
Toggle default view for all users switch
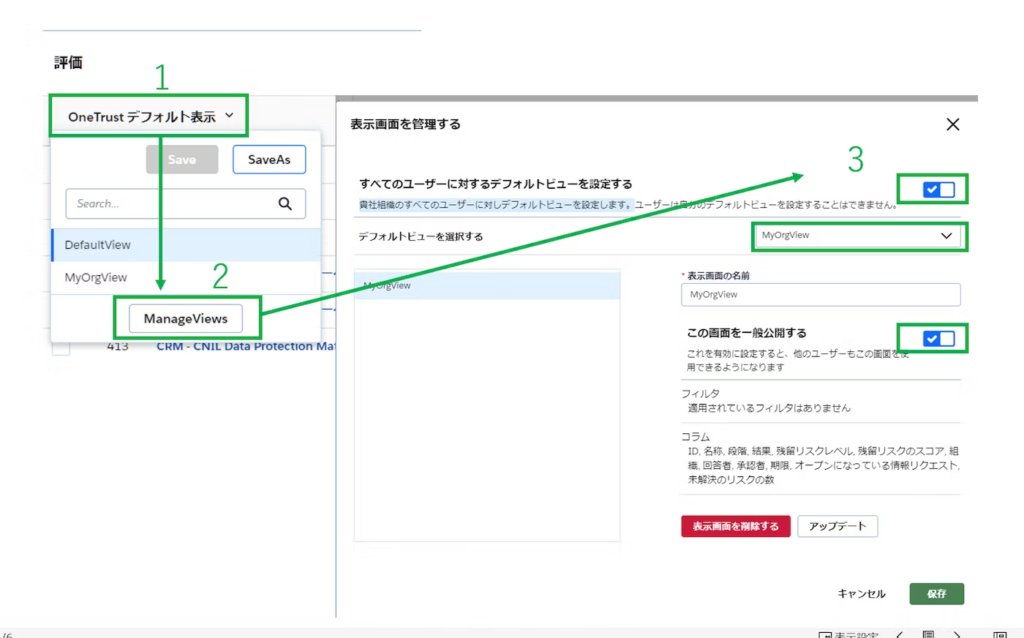point(938,189)
